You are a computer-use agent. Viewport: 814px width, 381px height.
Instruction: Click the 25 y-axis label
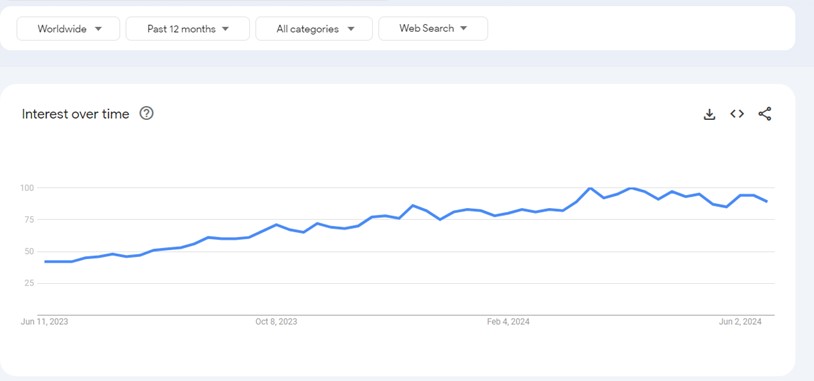coord(30,283)
